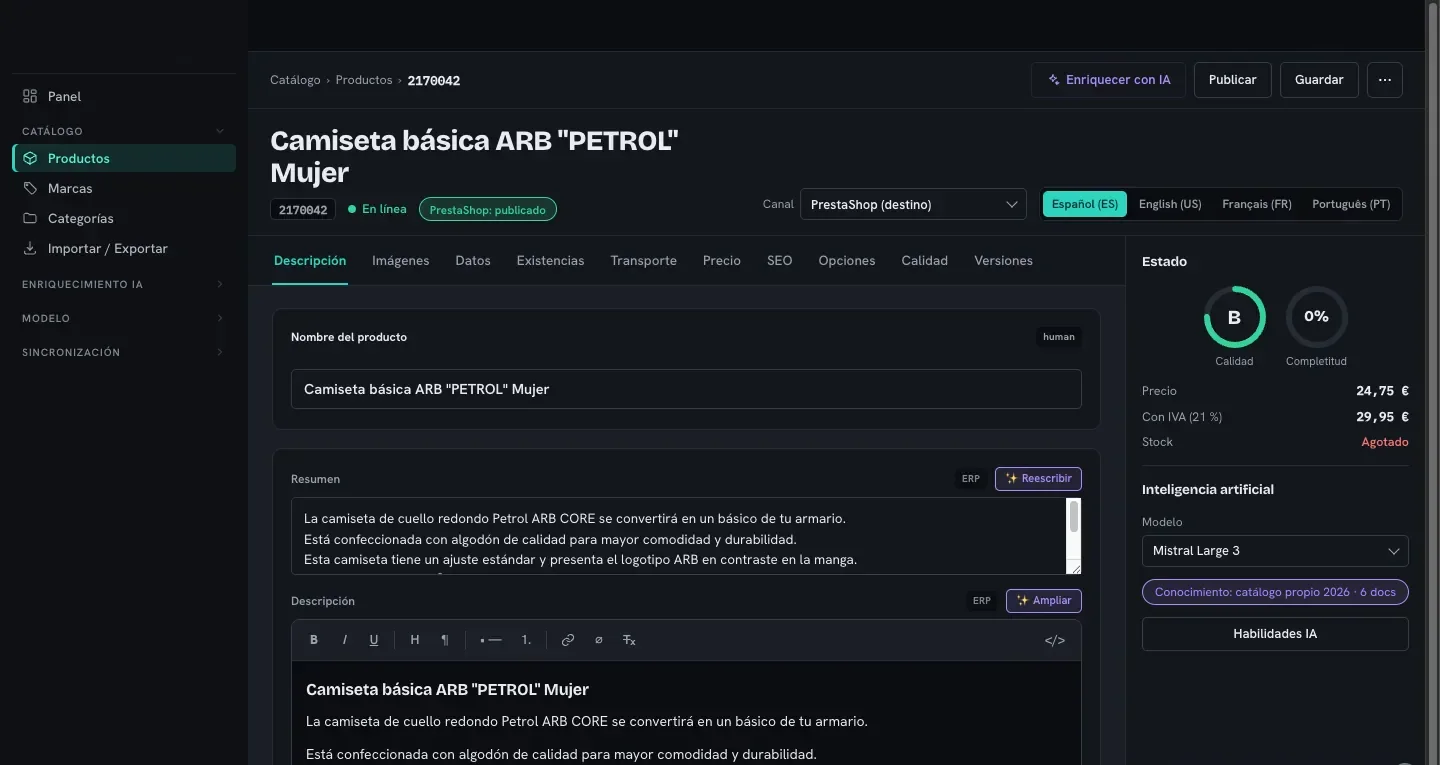The image size is (1440, 765).
Task: Click the 2170042 reference chip below the title
Action: tap(303, 210)
